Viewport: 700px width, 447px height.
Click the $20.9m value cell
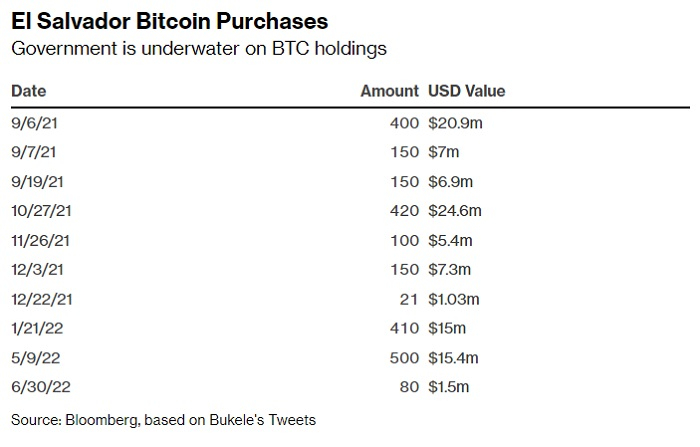tap(456, 122)
